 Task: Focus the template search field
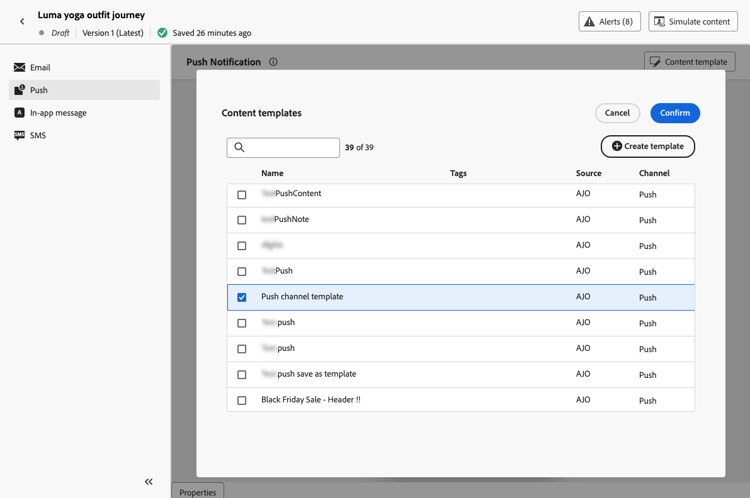coord(292,148)
